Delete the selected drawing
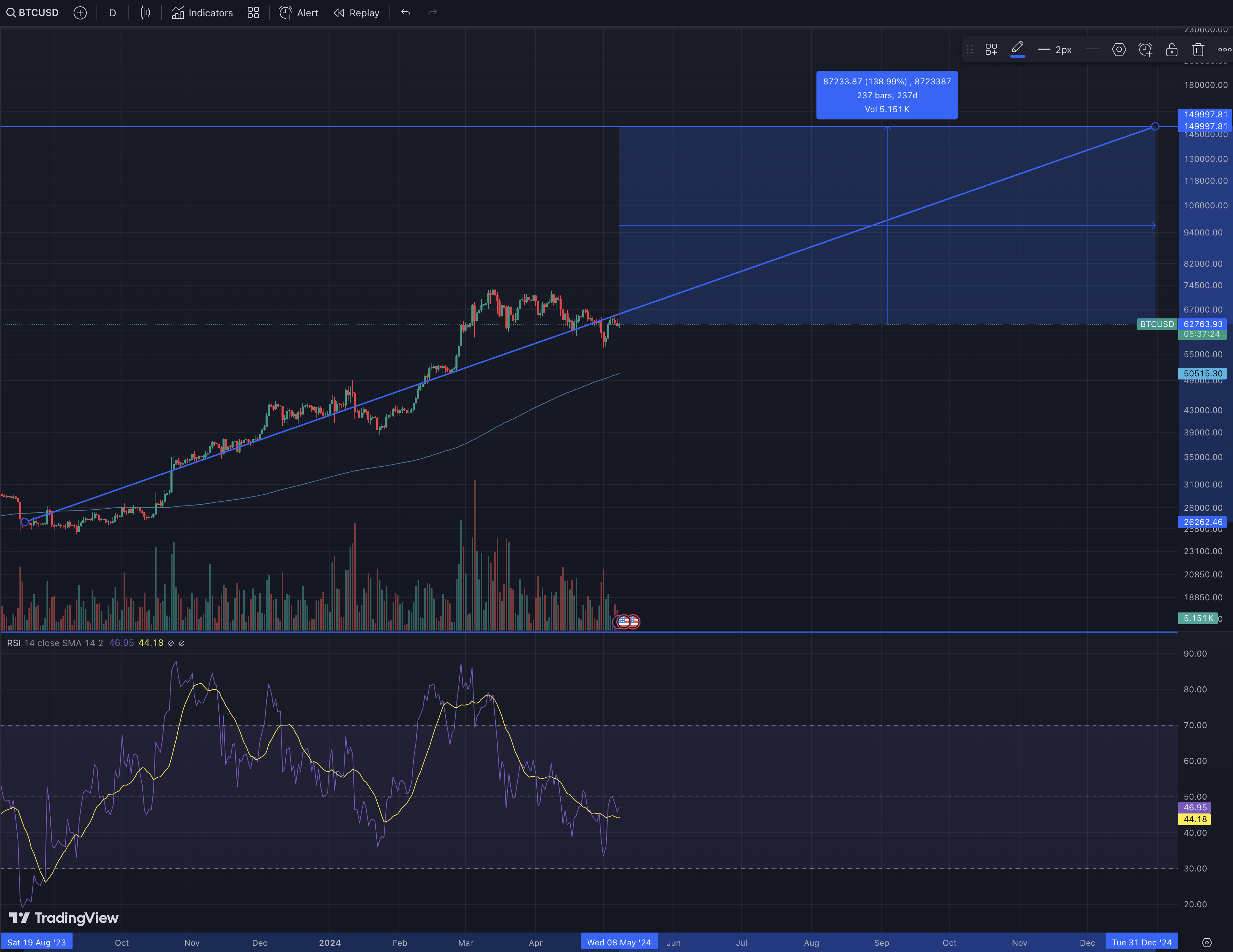 (1198, 50)
